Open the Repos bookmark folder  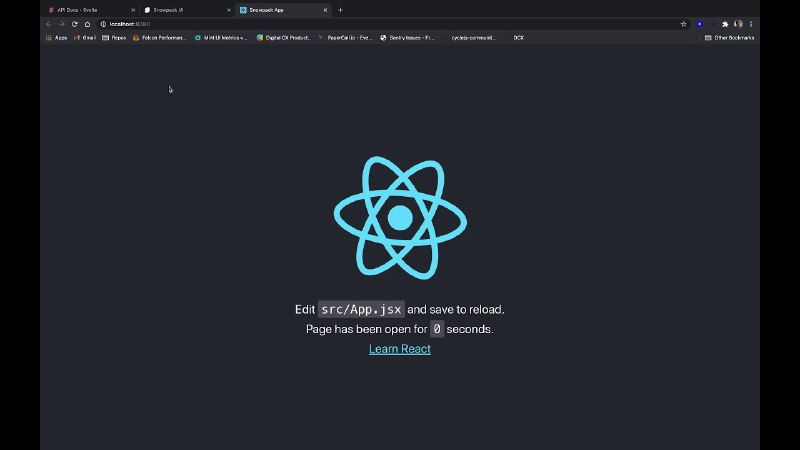pos(114,38)
